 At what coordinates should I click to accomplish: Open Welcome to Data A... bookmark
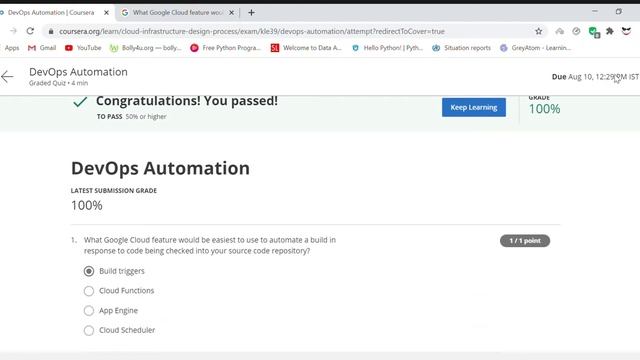(306, 48)
